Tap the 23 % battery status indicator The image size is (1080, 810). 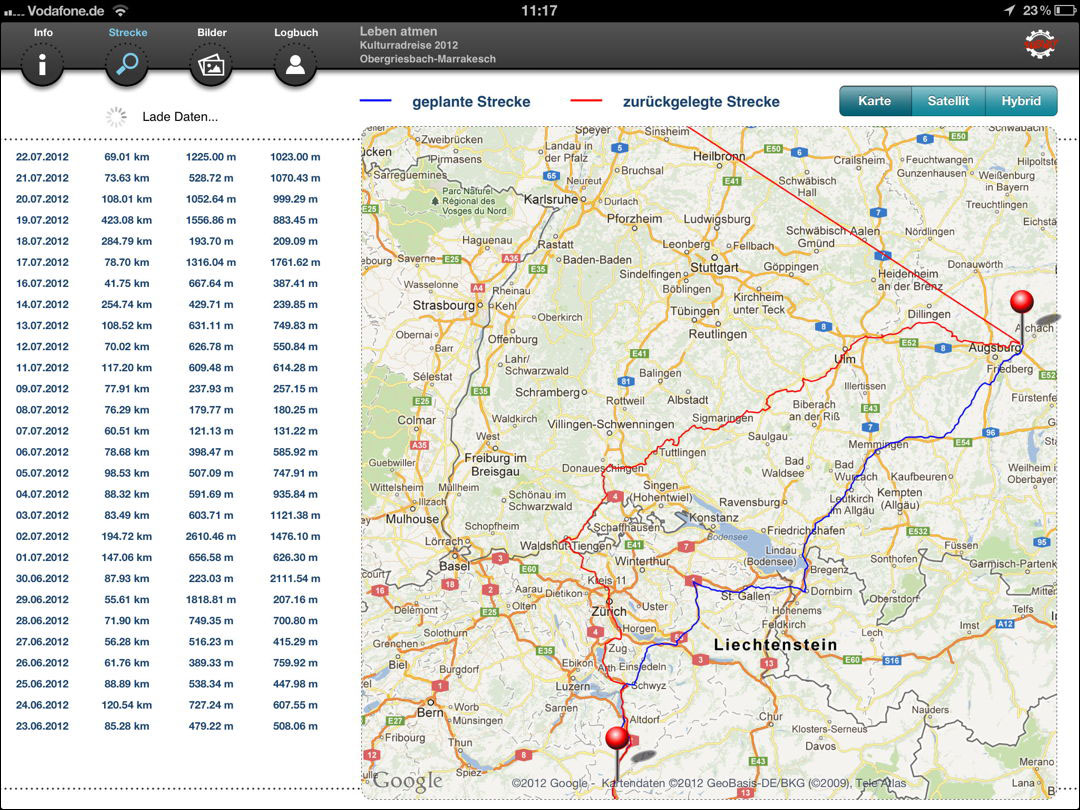coord(1048,10)
